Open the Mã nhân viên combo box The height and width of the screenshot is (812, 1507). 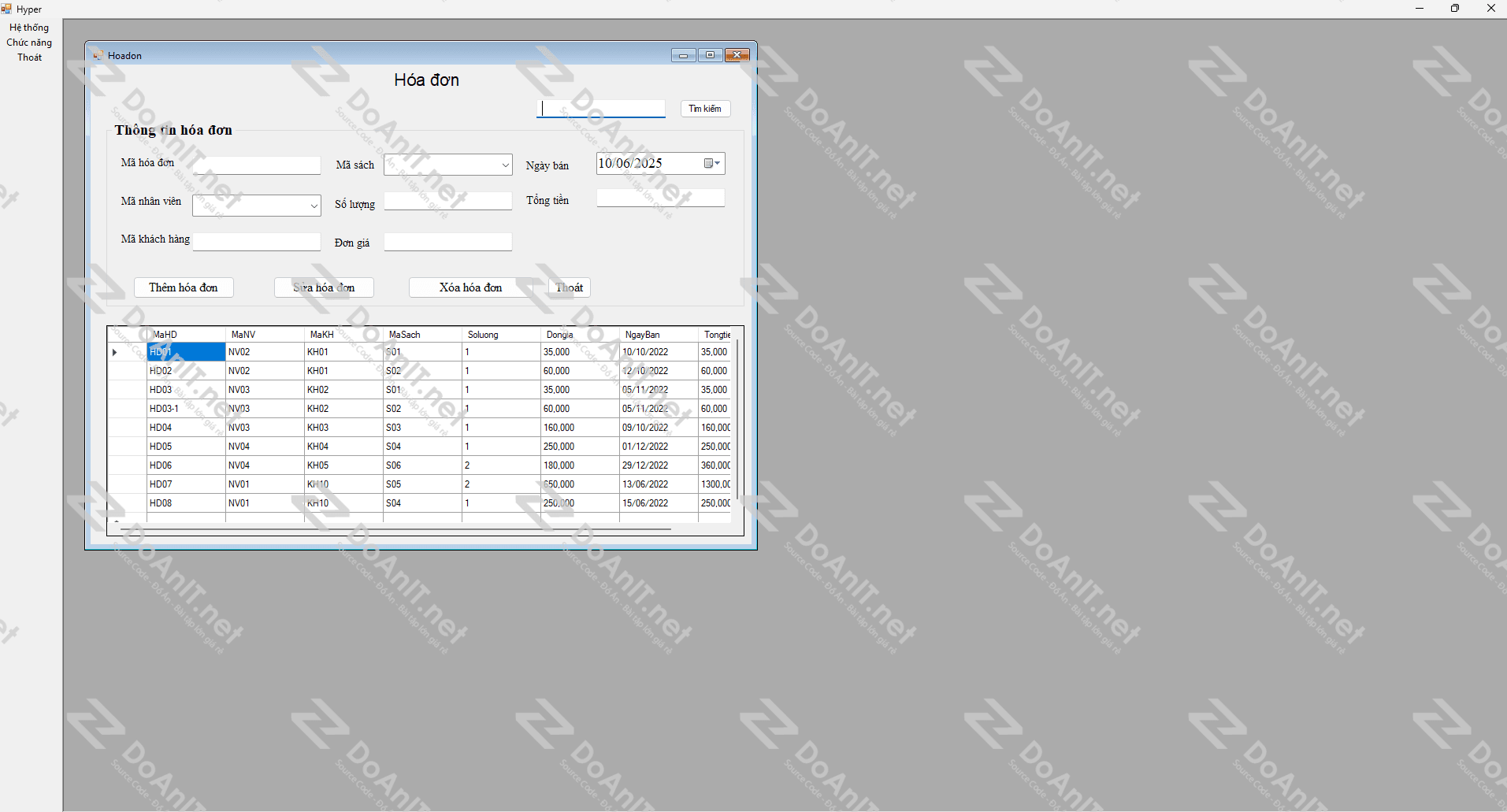pyautogui.click(x=314, y=206)
